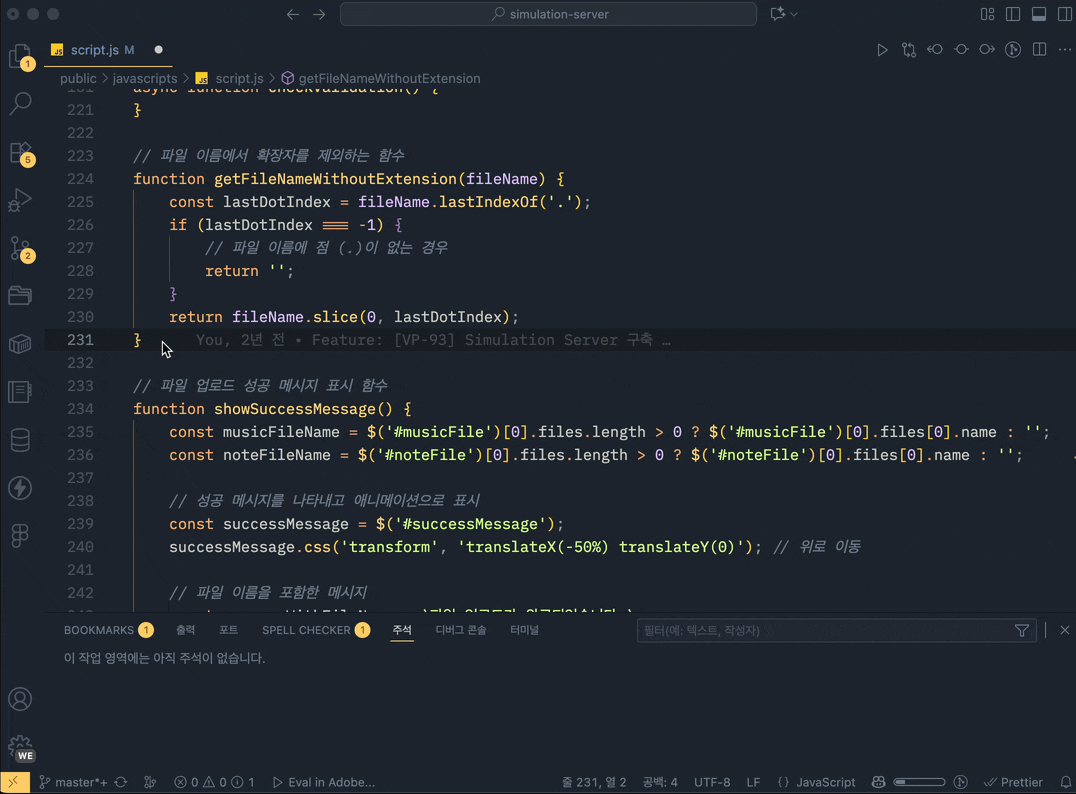Open Customize Layout icon

987,14
